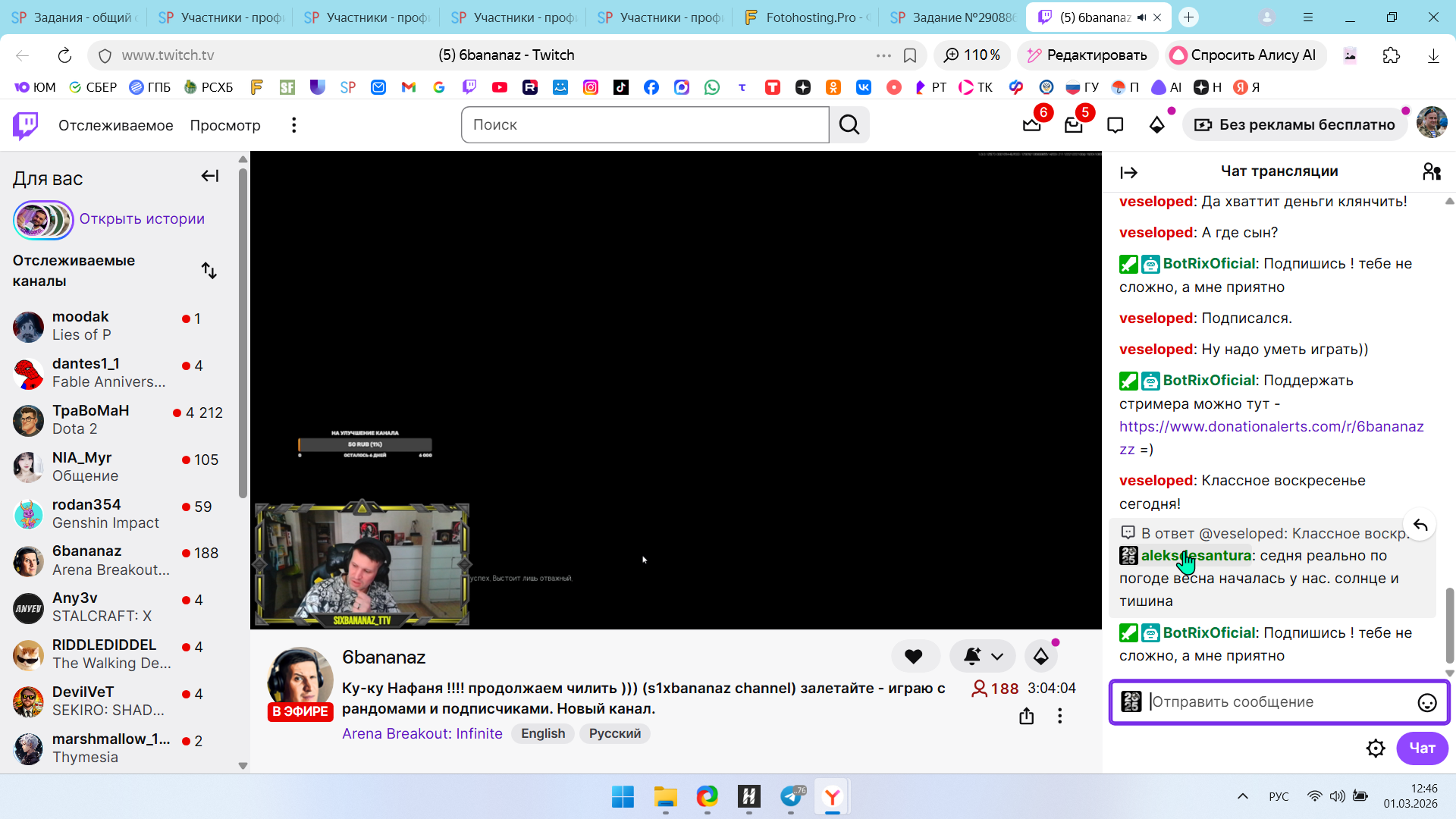The height and width of the screenshot is (819, 1456).
Task: Open the Browse (Просмотр) tab
Action: tap(225, 125)
